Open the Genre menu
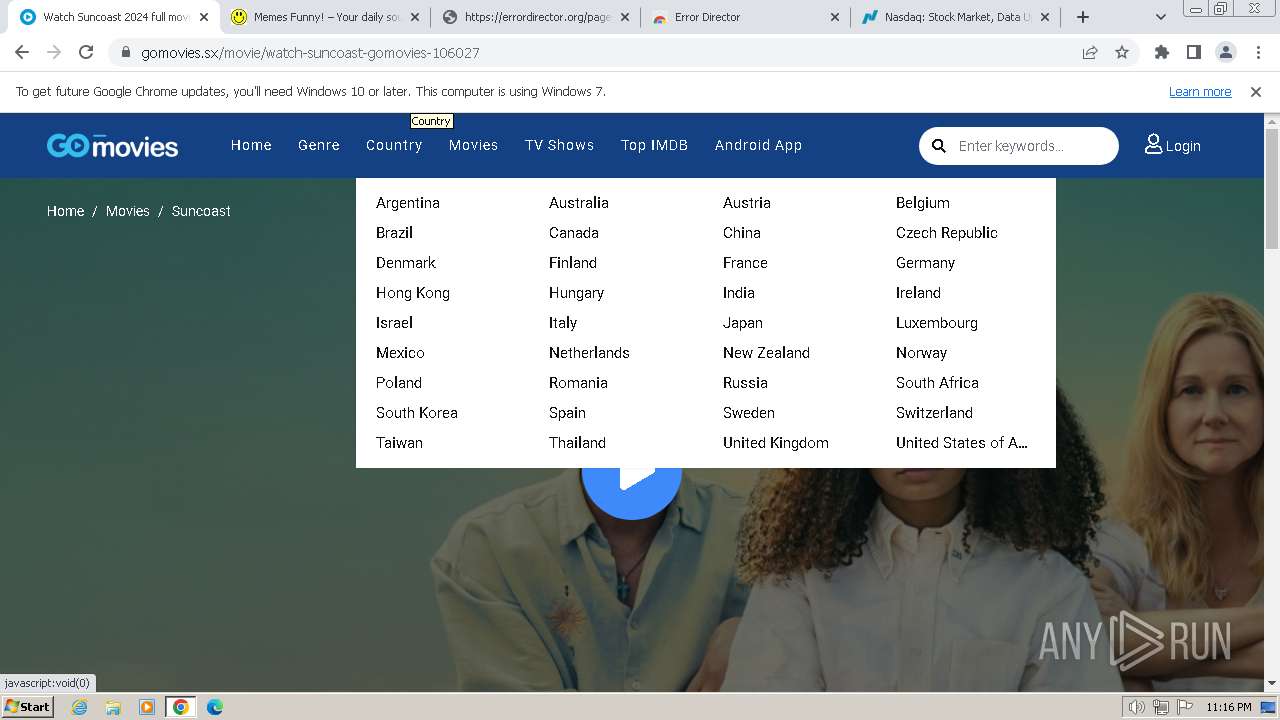Viewport: 1280px width, 720px height. (319, 145)
